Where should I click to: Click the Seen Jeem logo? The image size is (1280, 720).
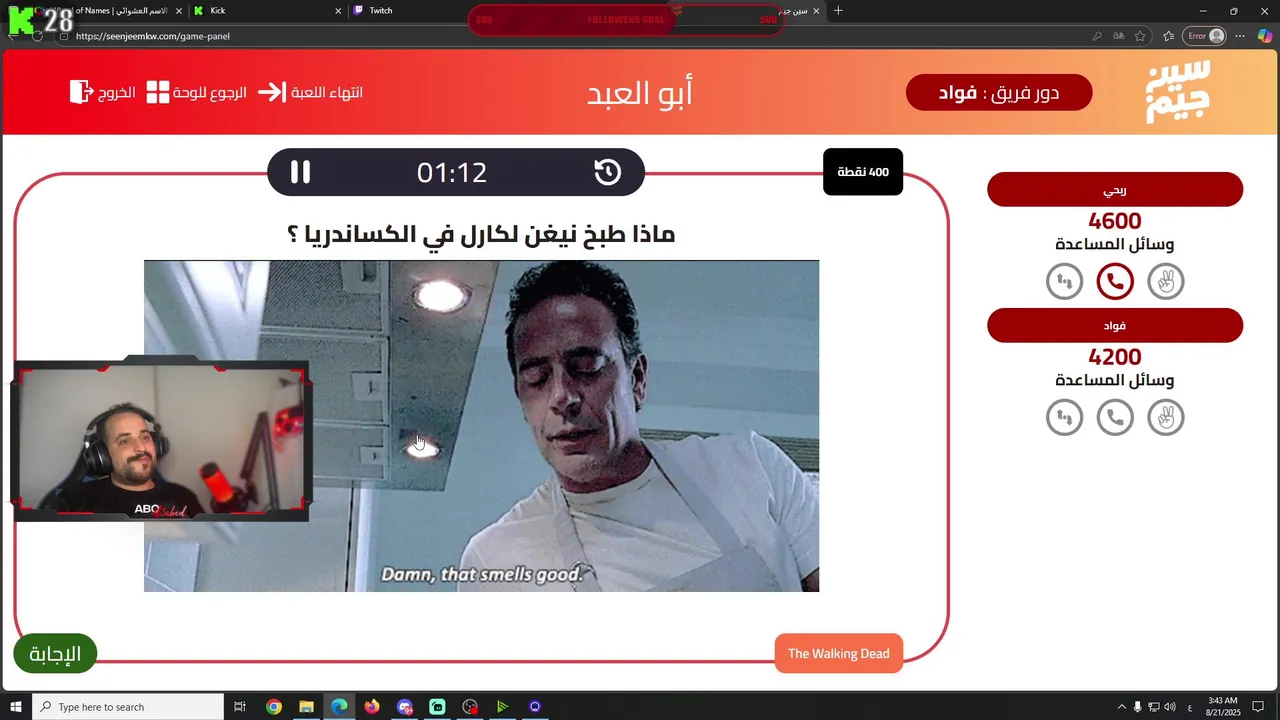point(1177,92)
